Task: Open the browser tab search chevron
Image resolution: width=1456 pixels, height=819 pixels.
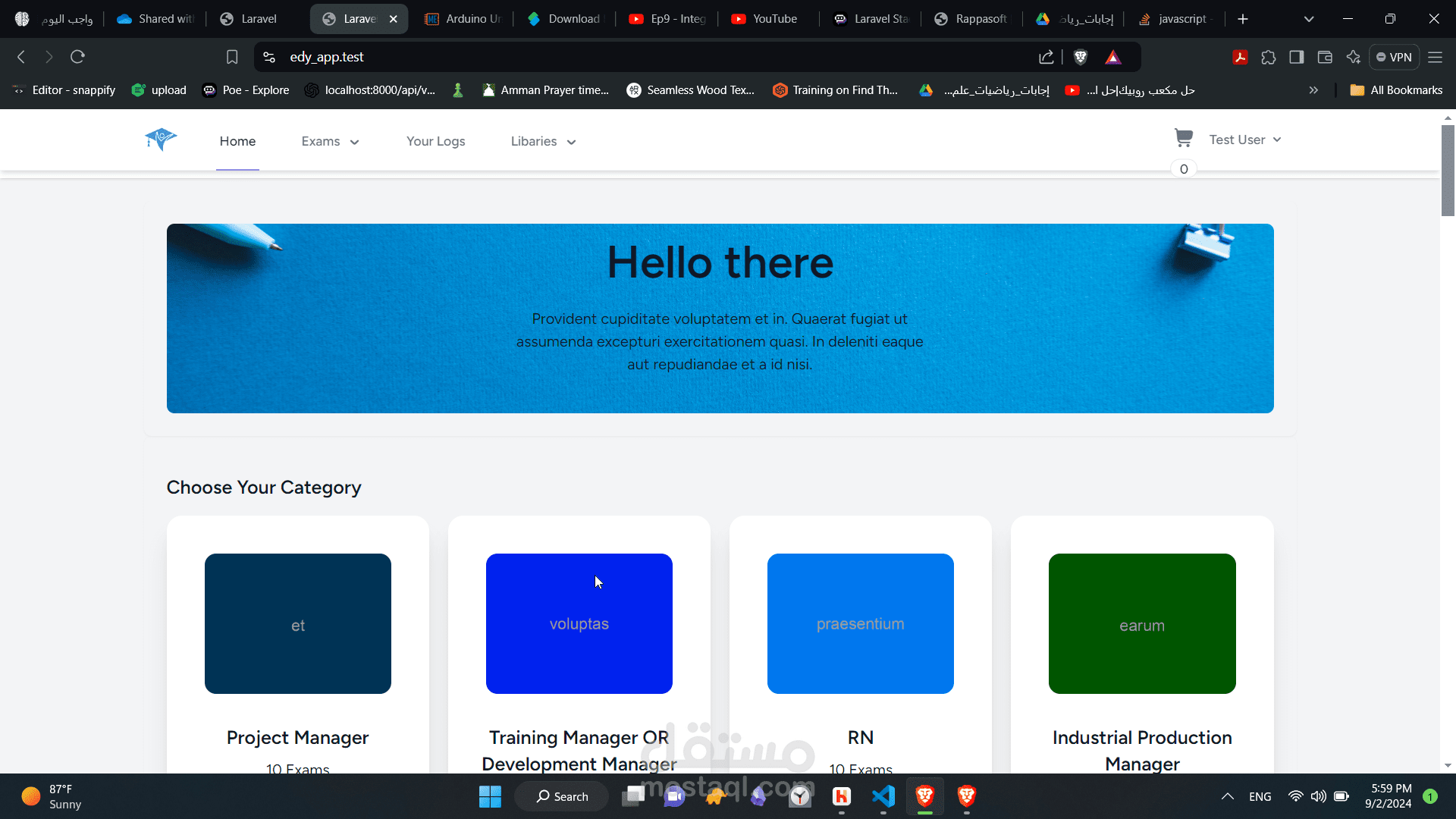Action: tap(1309, 18)
